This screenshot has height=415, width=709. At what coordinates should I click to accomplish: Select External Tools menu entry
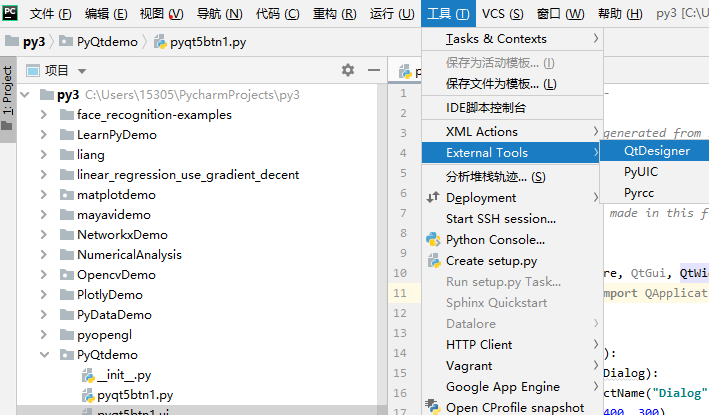[512, 153]
